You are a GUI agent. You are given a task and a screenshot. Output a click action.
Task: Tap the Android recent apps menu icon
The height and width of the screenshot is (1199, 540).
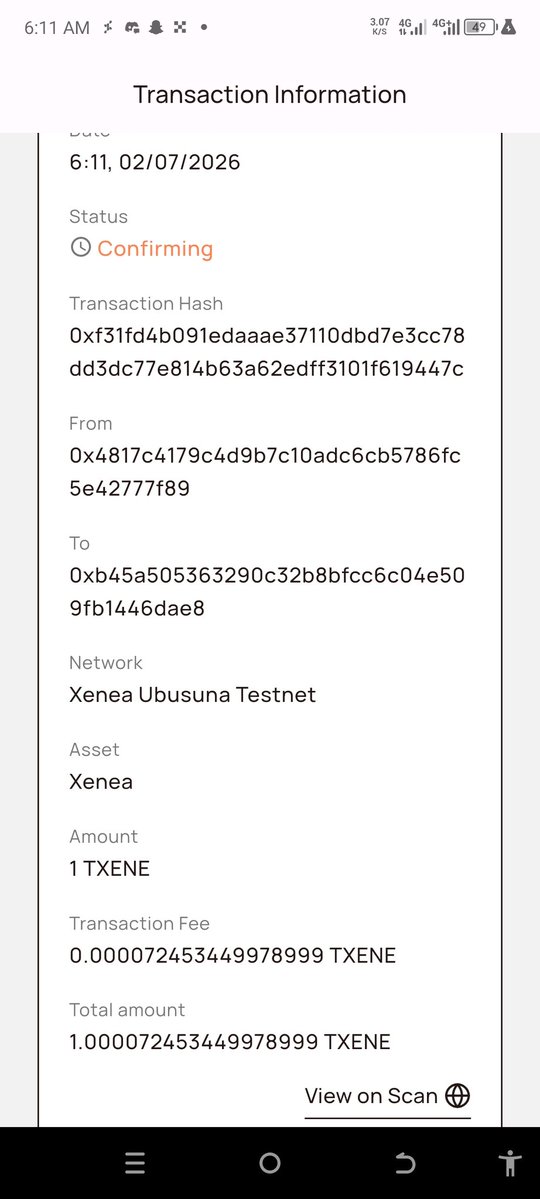coord(135,1163)
